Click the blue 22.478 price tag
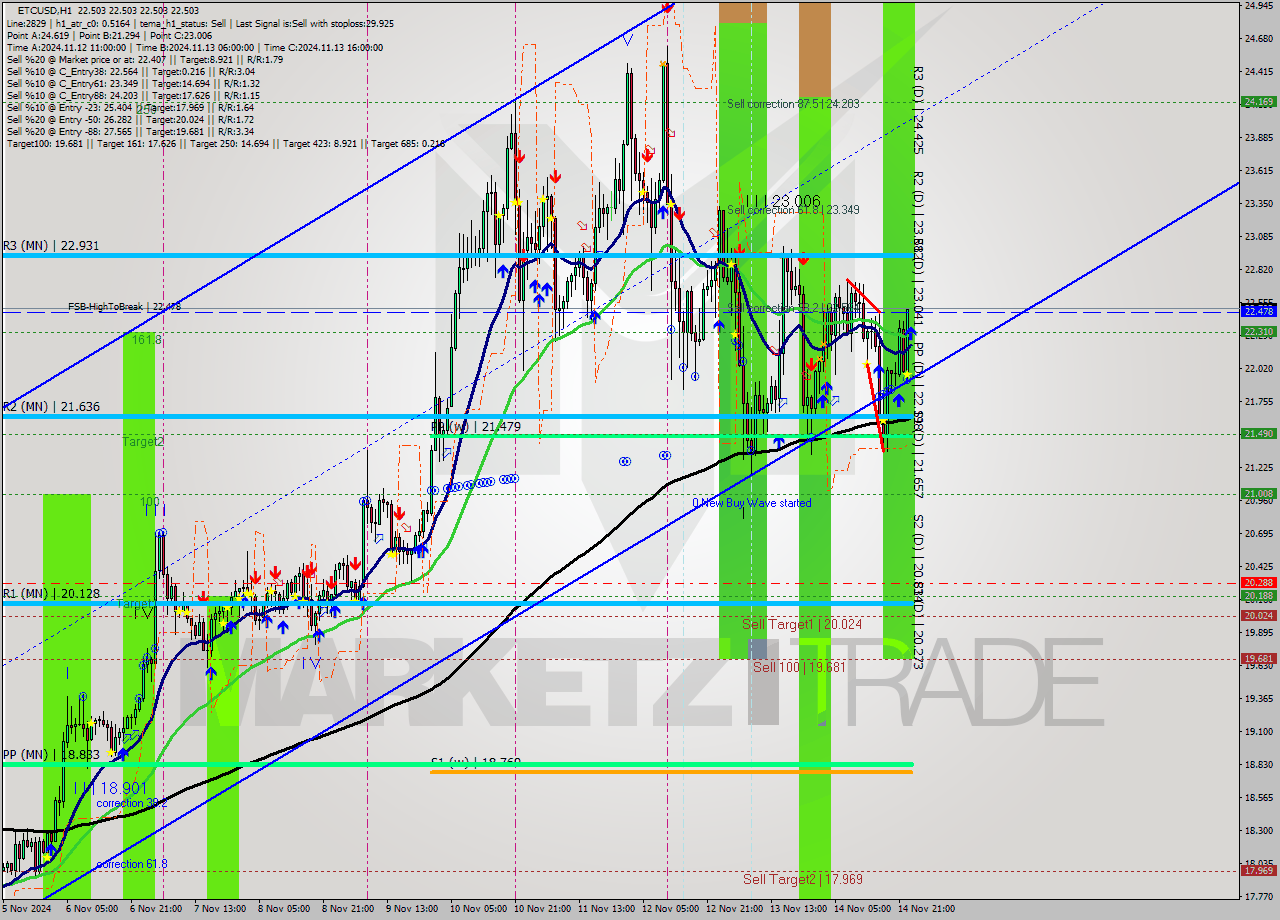1280x920 pixels. coord(1258,311)
